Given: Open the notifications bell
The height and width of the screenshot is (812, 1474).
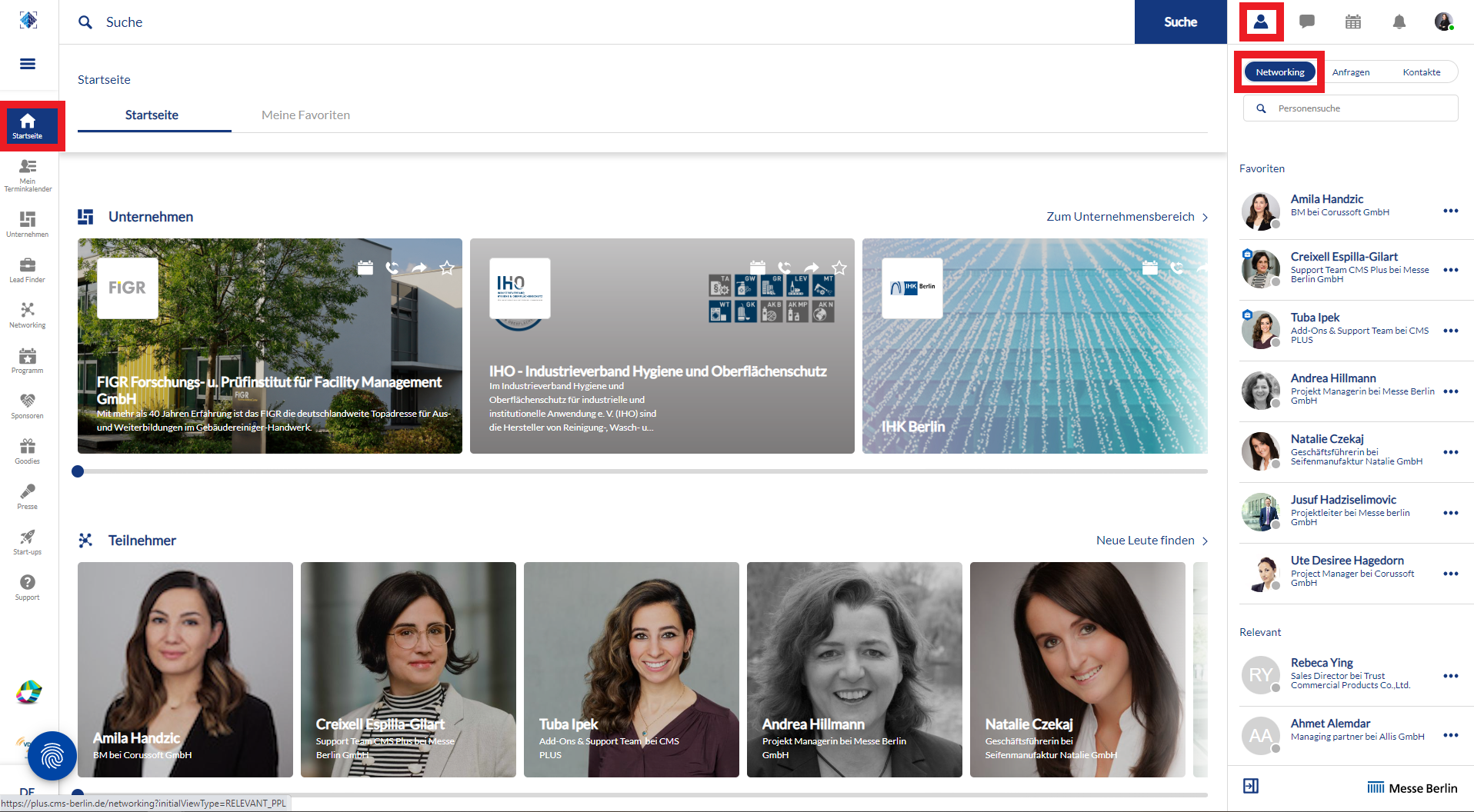Looking at the screenshot, I should [1399, 22].
